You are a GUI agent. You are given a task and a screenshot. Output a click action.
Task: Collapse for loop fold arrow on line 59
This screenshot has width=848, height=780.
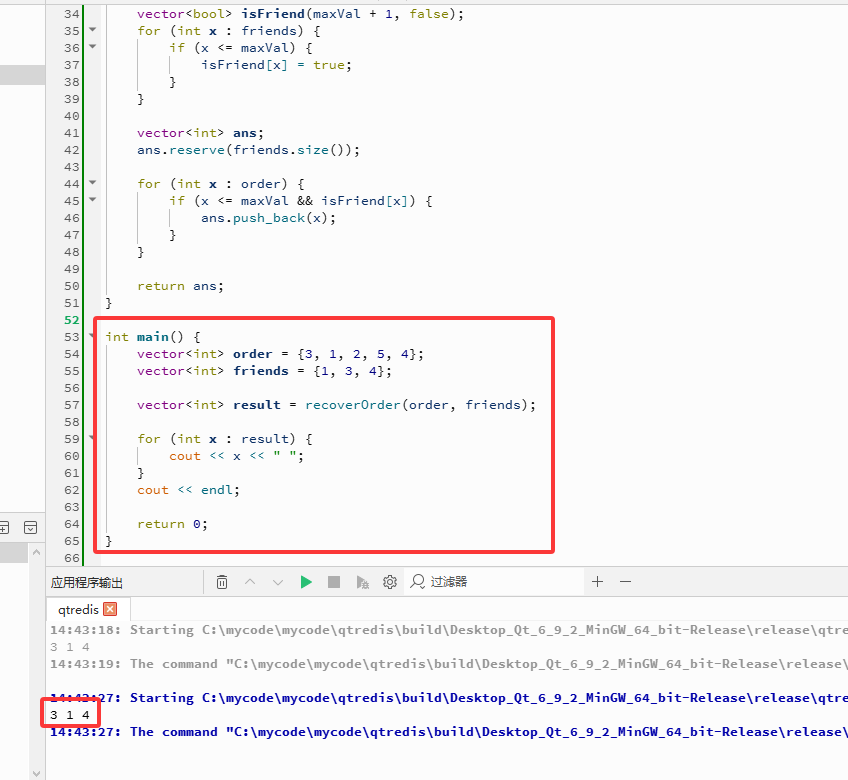tap(91, 438)
